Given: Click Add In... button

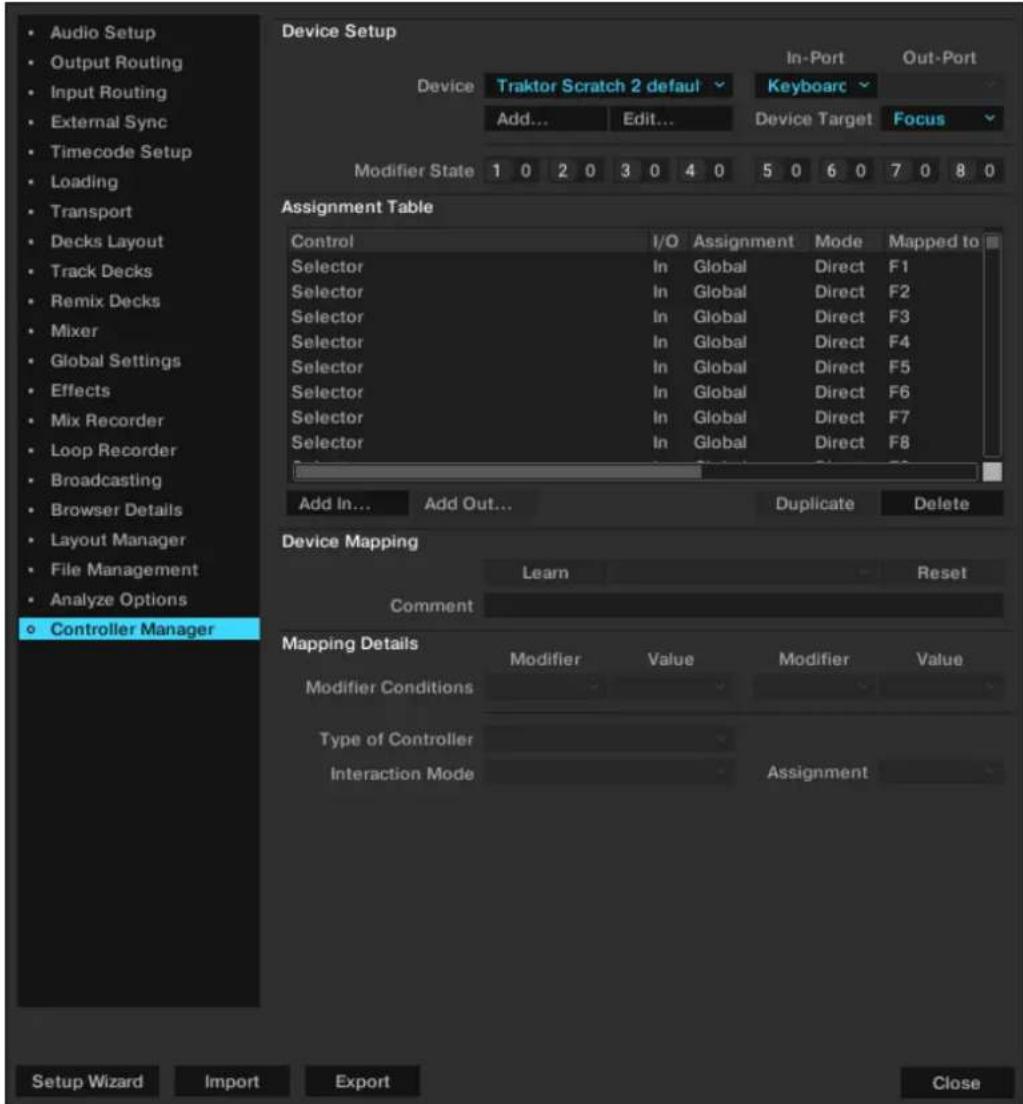Looking at the screenshot, I should (347, 504).
